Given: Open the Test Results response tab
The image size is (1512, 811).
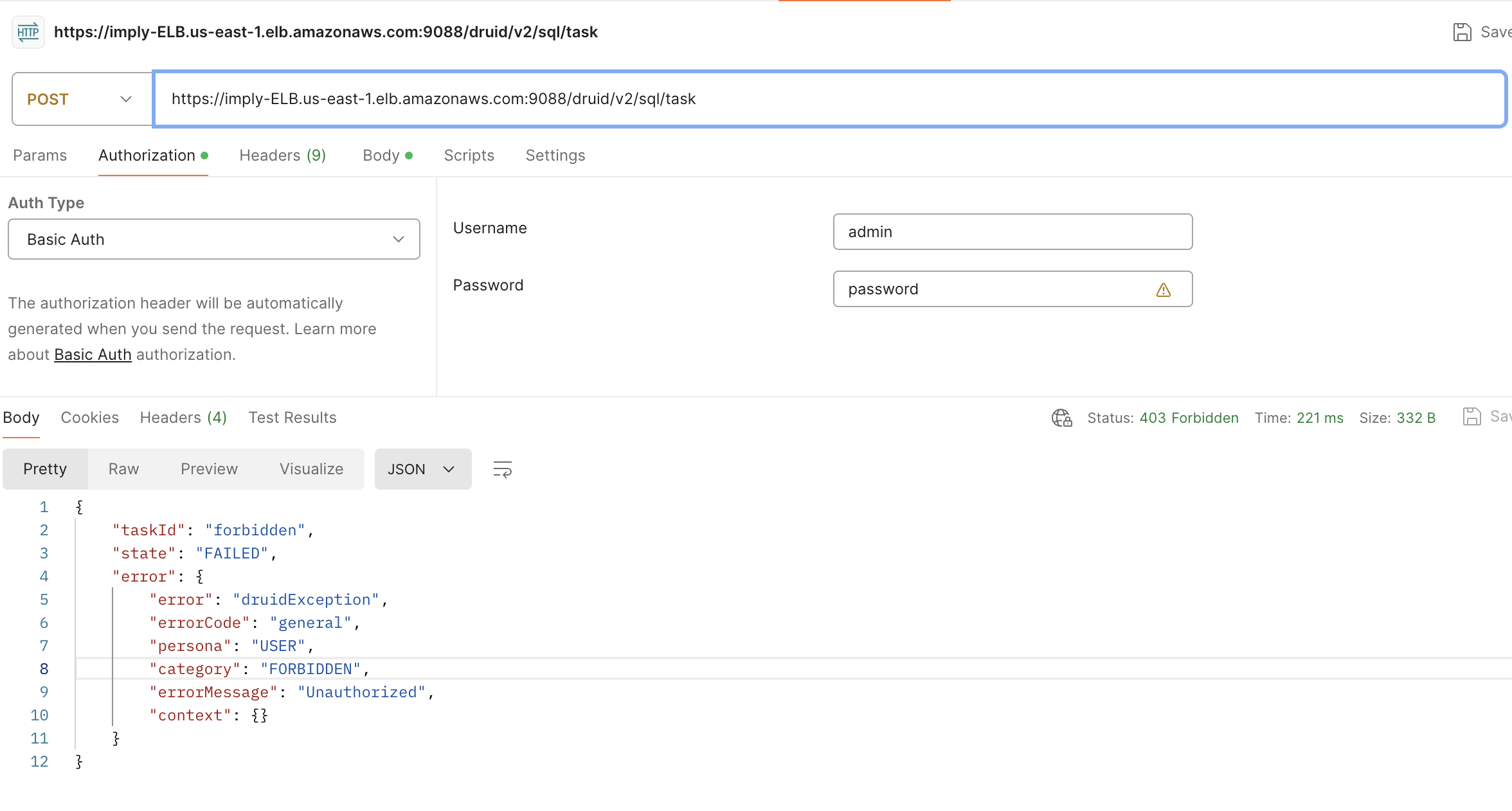Looking at the screenshot, I should 292,418.
